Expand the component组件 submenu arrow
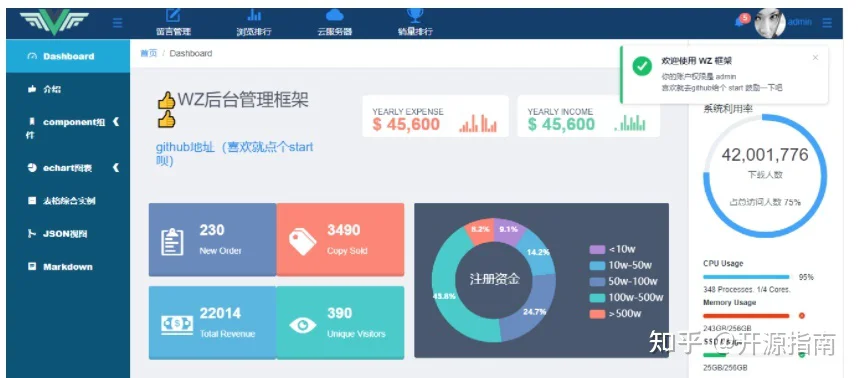The height and width of the screenshot is (378, 858). (115, 122)
